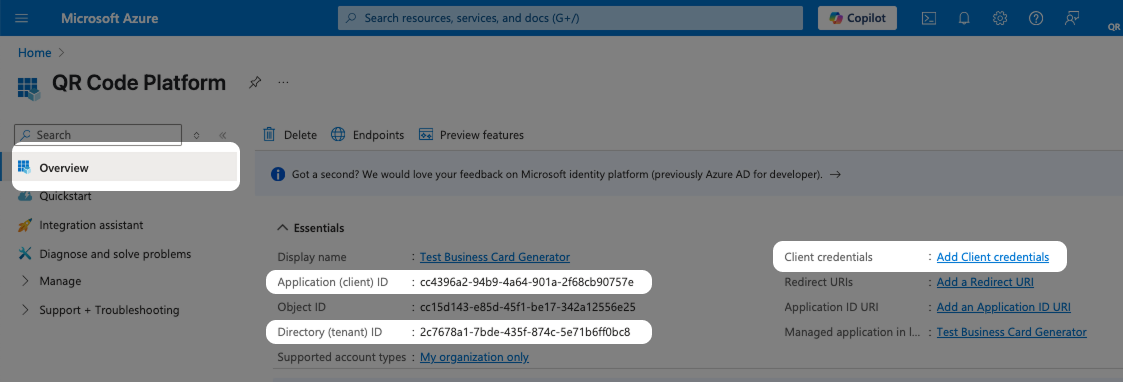Click the feedback banner arrow
The image size is (1123, 382).
pyautogui.click(x=835, y=174)
